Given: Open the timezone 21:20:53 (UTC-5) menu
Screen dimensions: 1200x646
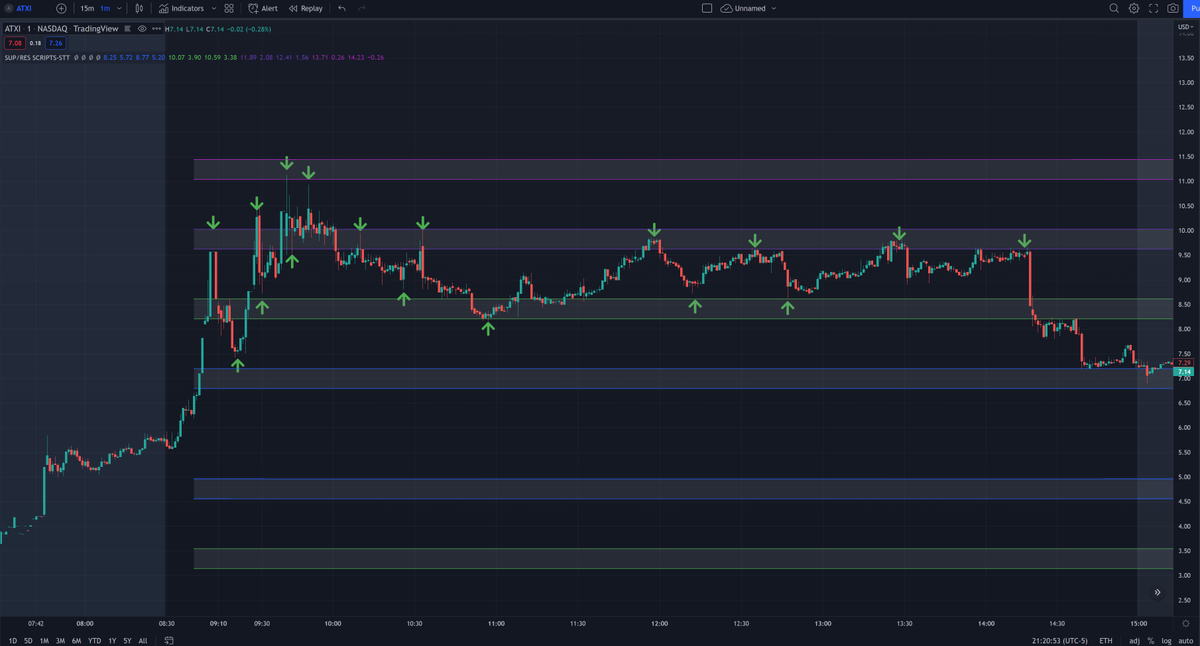Looking at the screenshot, I should (x=1060, y=640).
